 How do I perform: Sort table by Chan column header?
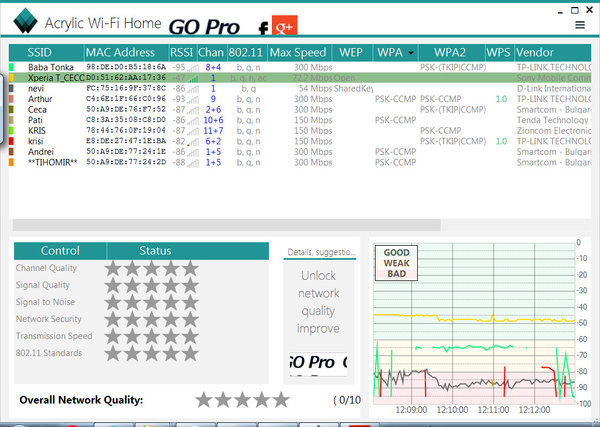pyautogui.click(x=211, y=52)
